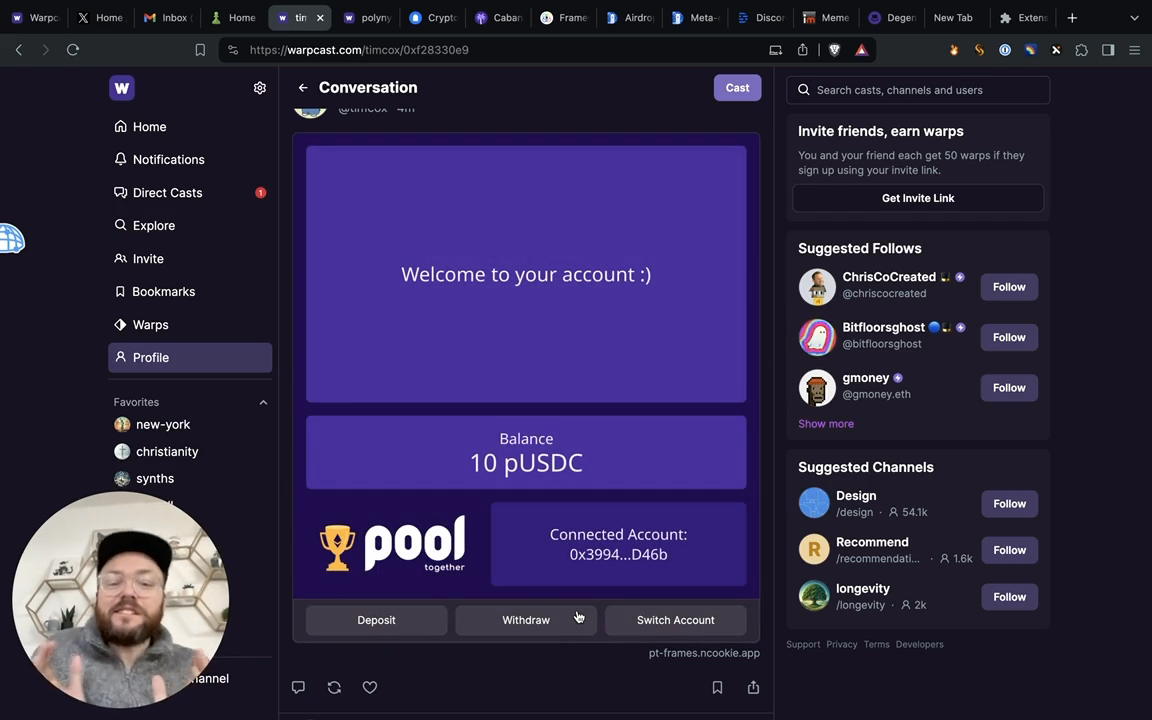Click in search casts, channels and users field
Screen dimensions: 1152x720
point(918,90)
